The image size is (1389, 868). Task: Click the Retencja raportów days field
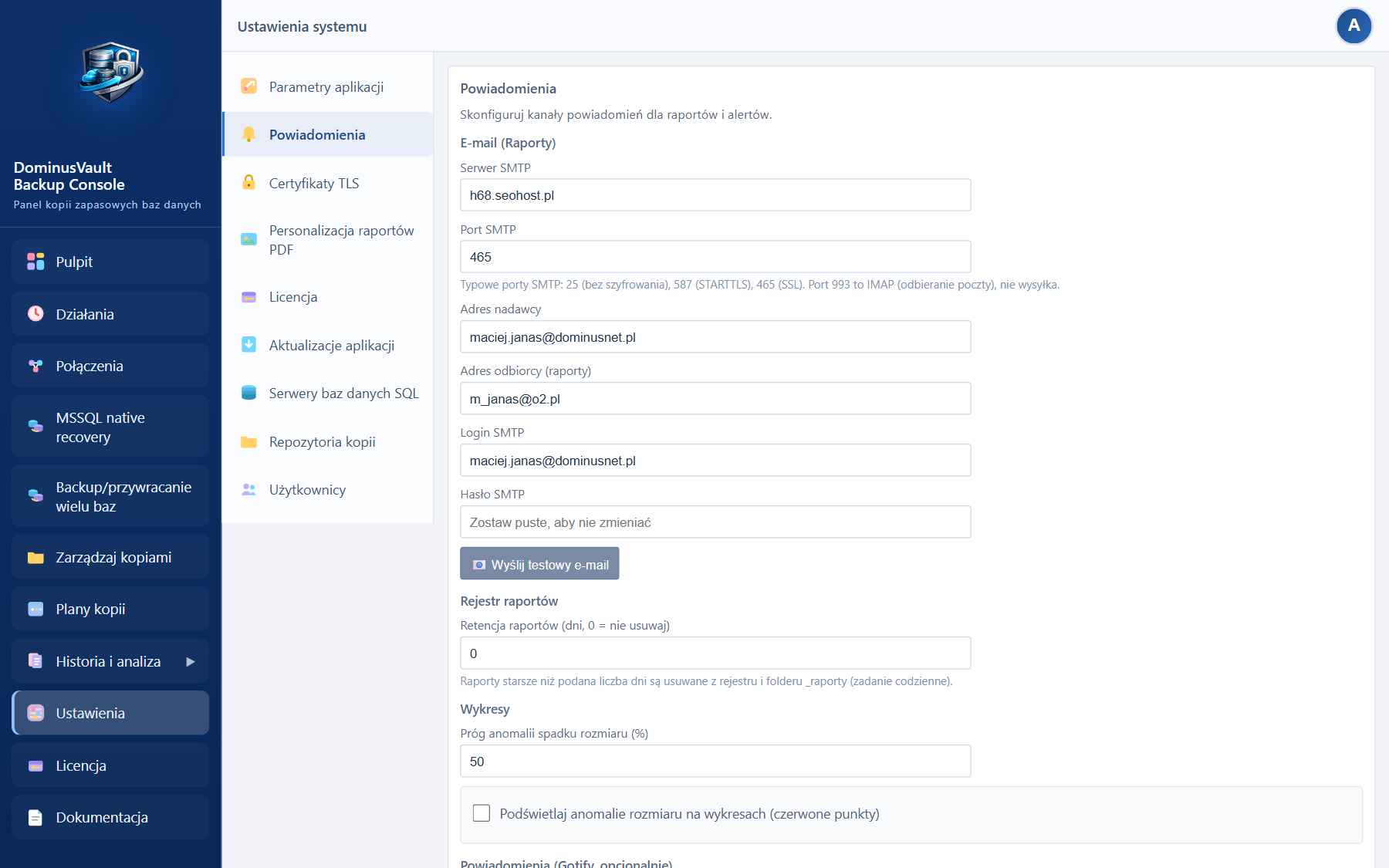tap(715, 654)
